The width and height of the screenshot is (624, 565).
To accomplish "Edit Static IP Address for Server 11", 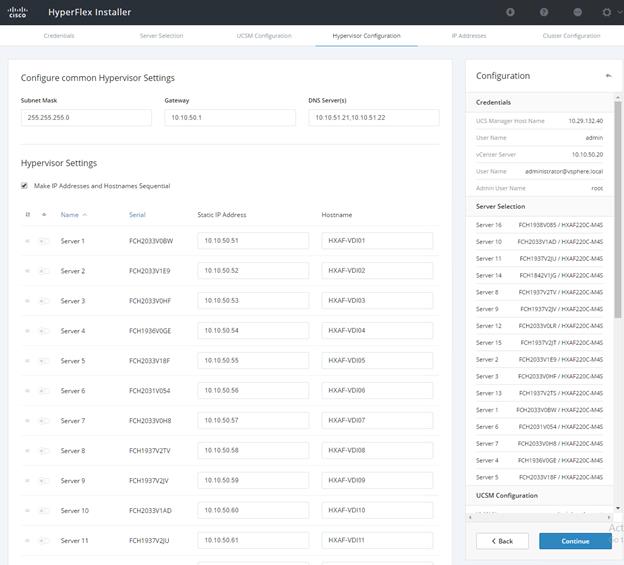I will [x=253, y=540].
